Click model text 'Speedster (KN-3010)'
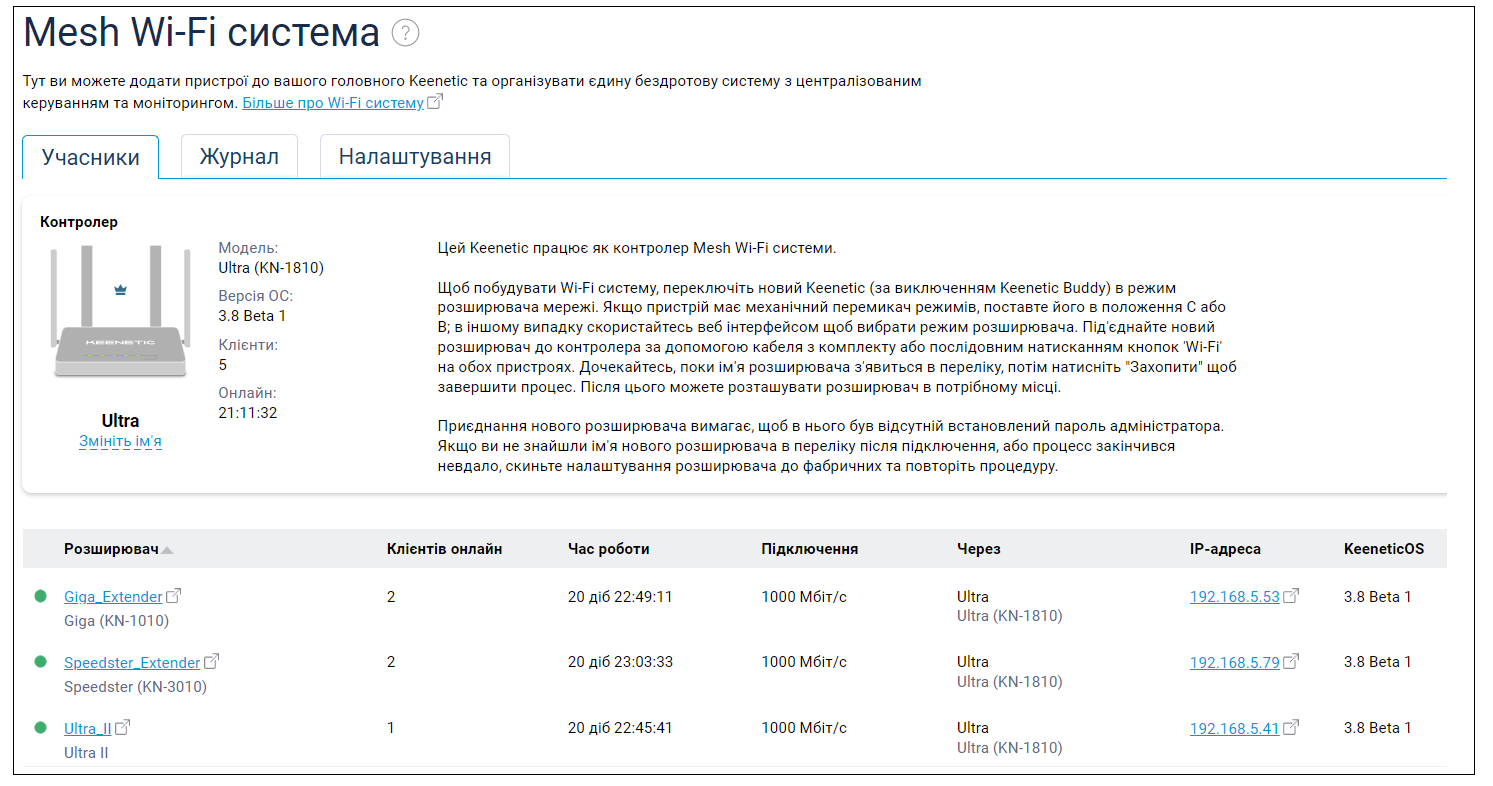 tap(135, 687)
